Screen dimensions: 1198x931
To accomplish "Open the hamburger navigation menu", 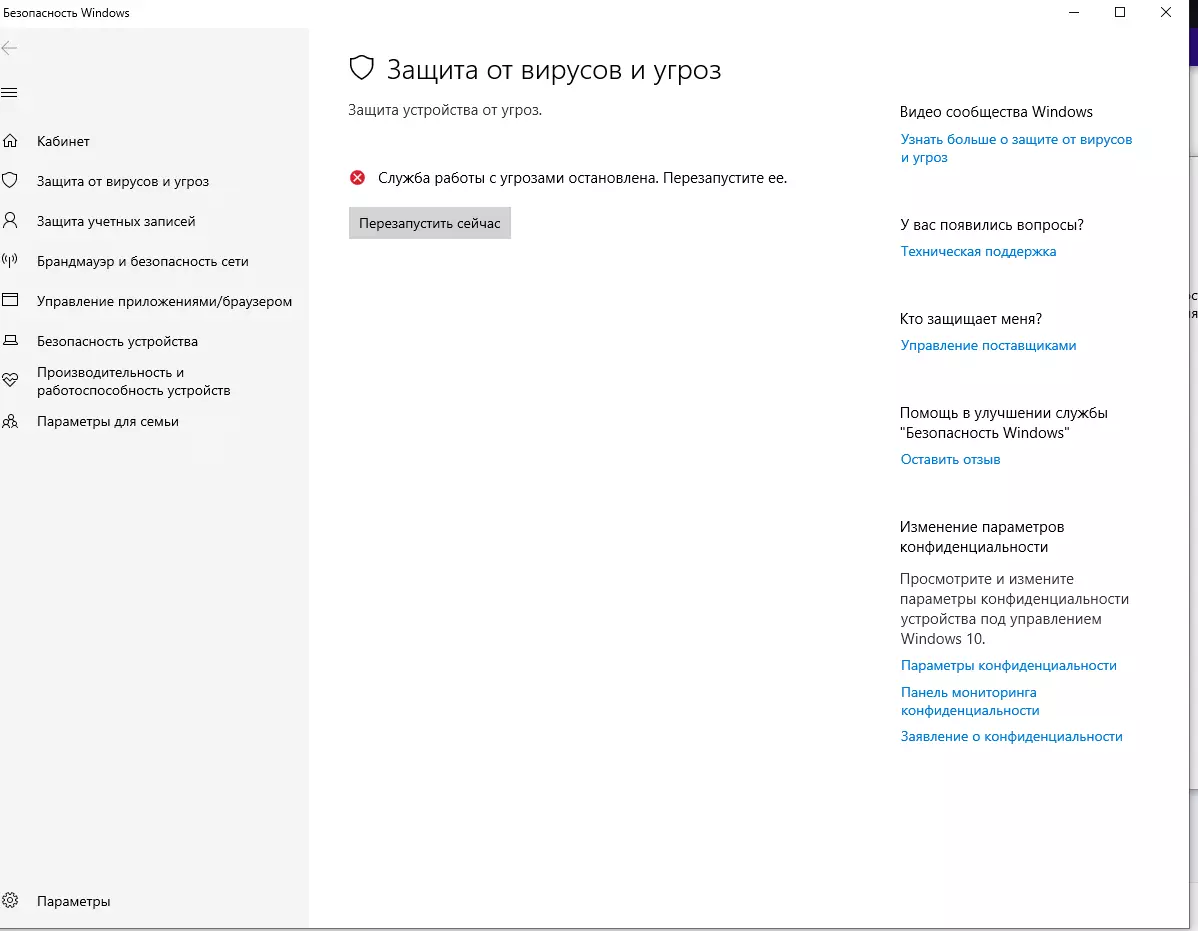I will point(9,93).
